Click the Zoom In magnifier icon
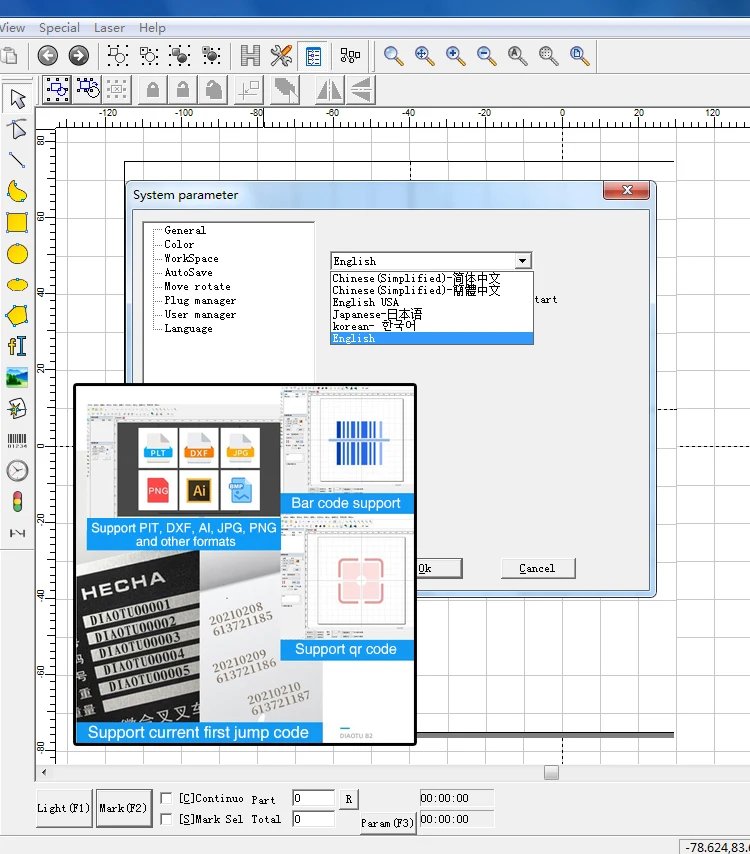Image resolution: width=750 pixels, height=854 pixels. click(x=456, y=56)
